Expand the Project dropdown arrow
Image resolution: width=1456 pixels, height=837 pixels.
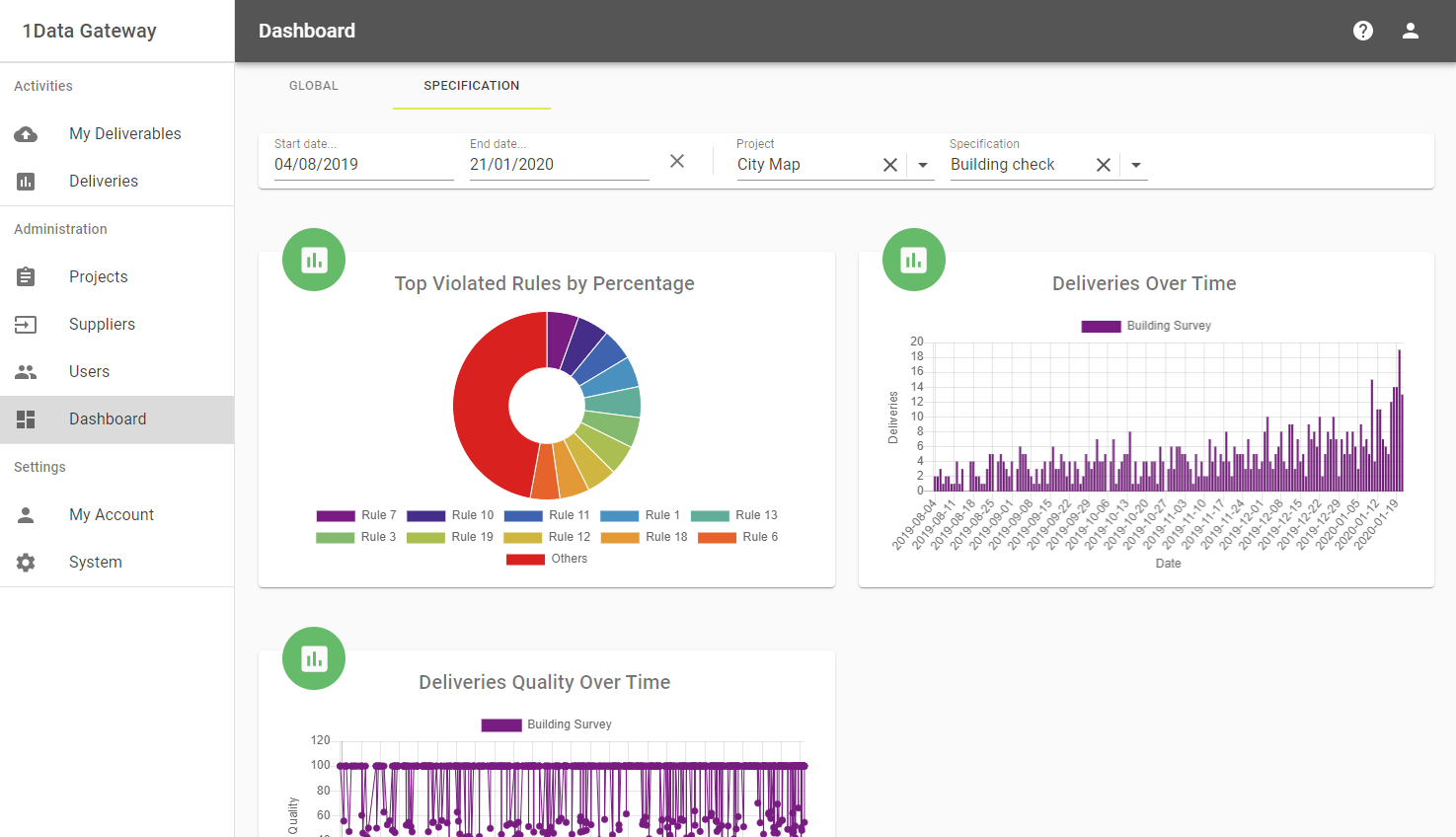923,165
